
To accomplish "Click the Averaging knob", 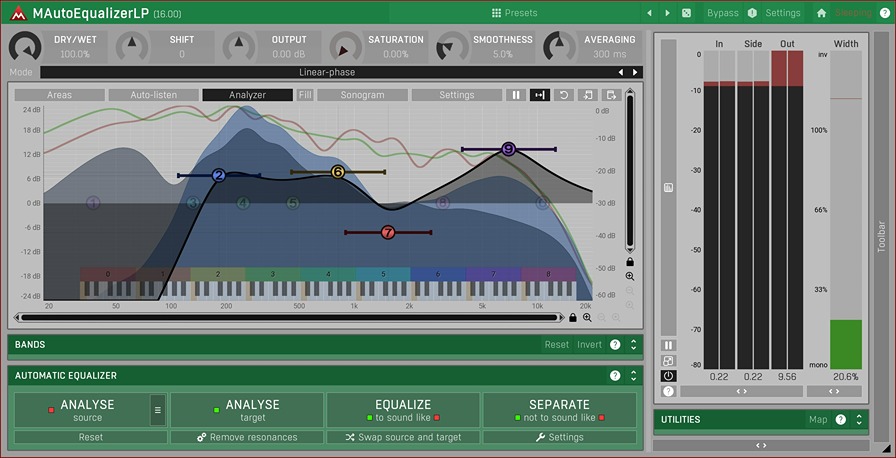I will [559, 47].
